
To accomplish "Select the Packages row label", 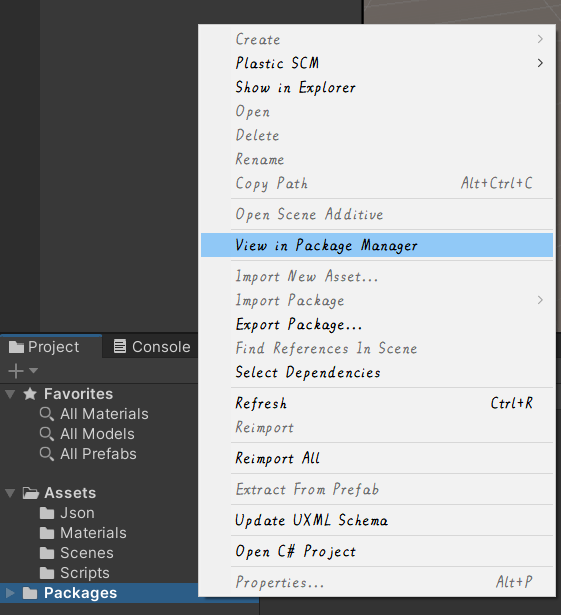I will pos(80,593).
